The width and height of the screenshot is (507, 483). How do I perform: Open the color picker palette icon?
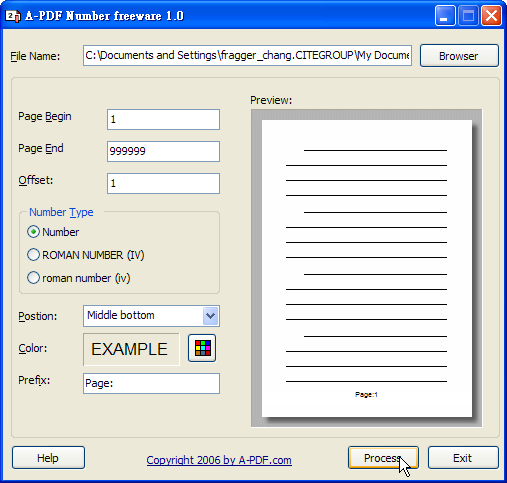[x=202, y=348]
